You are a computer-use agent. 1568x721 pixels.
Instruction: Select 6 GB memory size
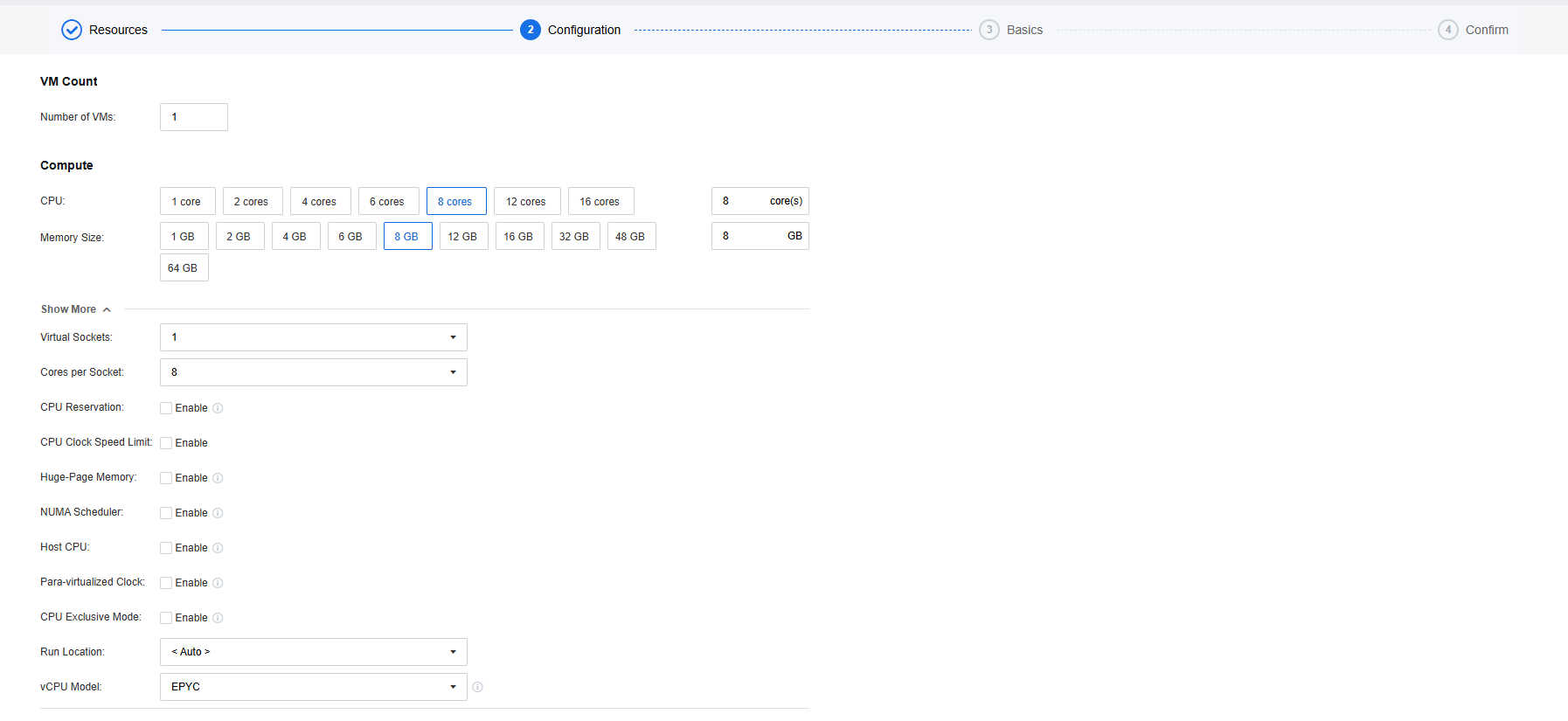click(352, 236)
